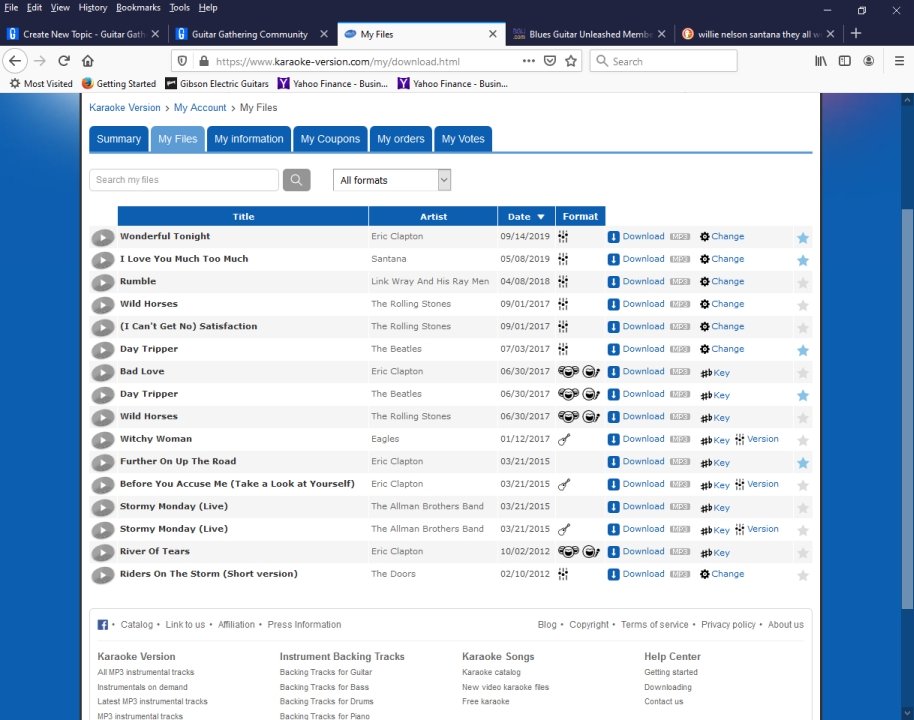Switch to Blues Guitar Unleashed browser tab
This screenshot has width=914, height=720.
[590, 34]
